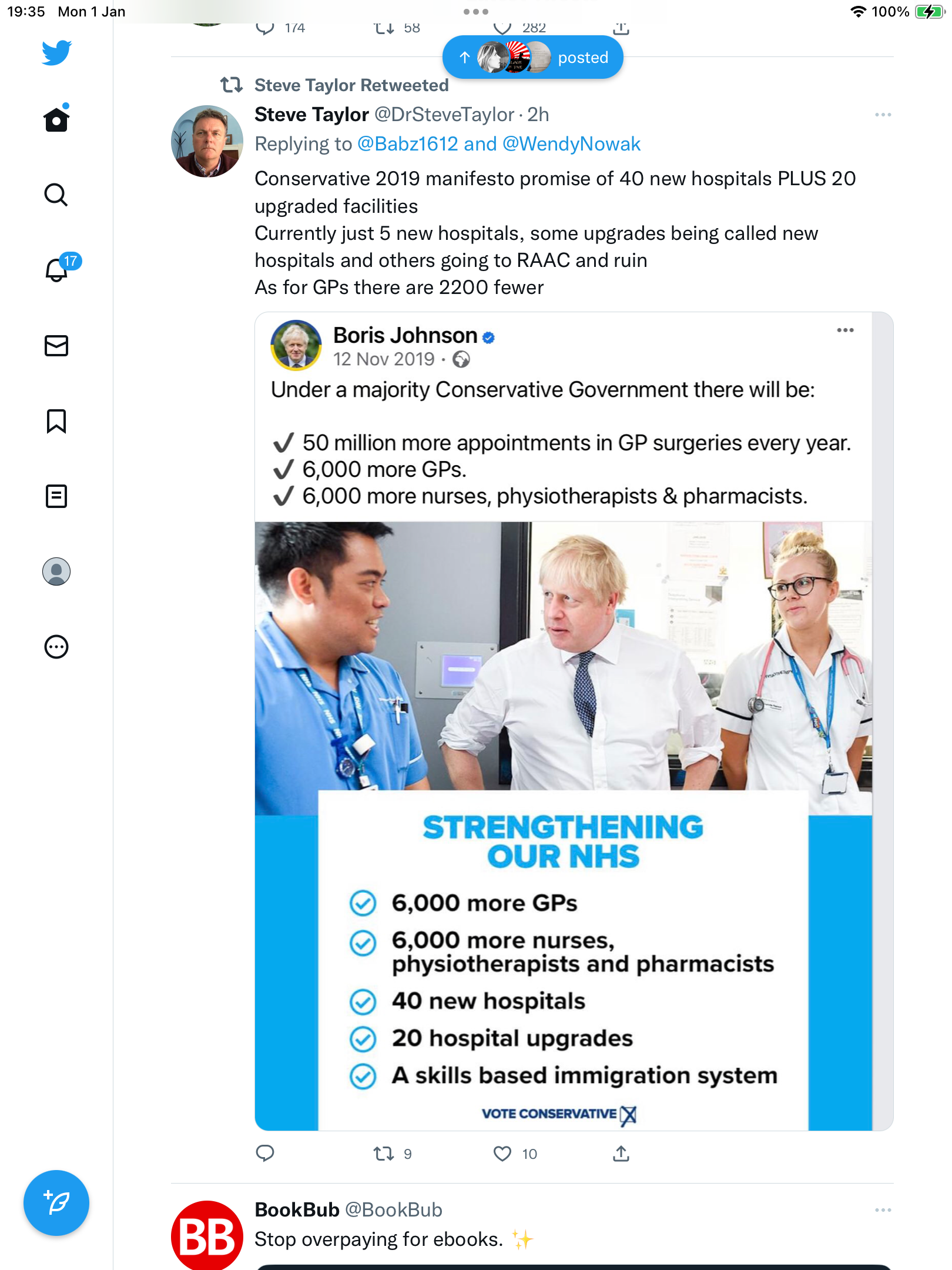Screen dimensions: 952x1270
Task: Share Steve Taylor's tweet
Action: coord(621,1154)
